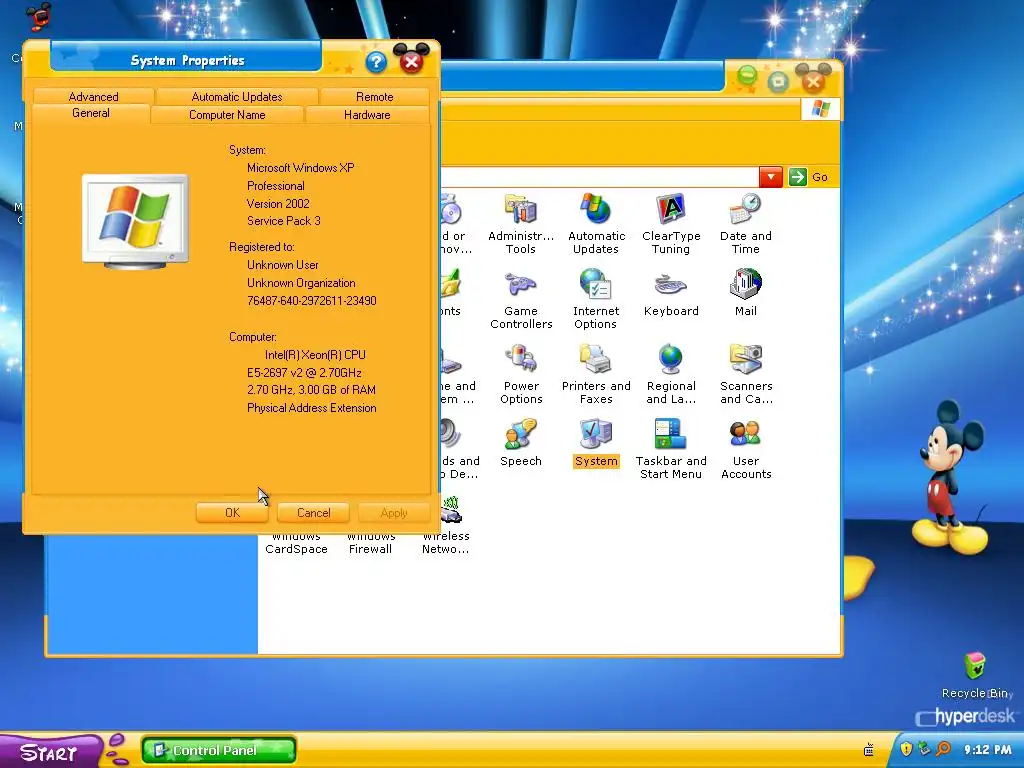Viewport: 1024px width, 768px height.
Task: Open Game Controllers icon
Action: pyautogui.click(x=520, y=298)
